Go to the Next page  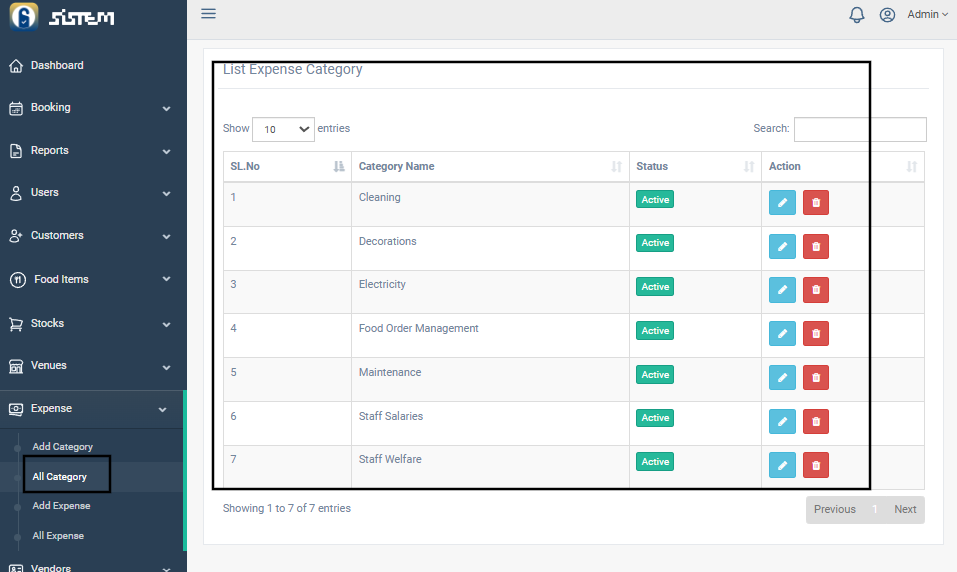click(905, 510)
